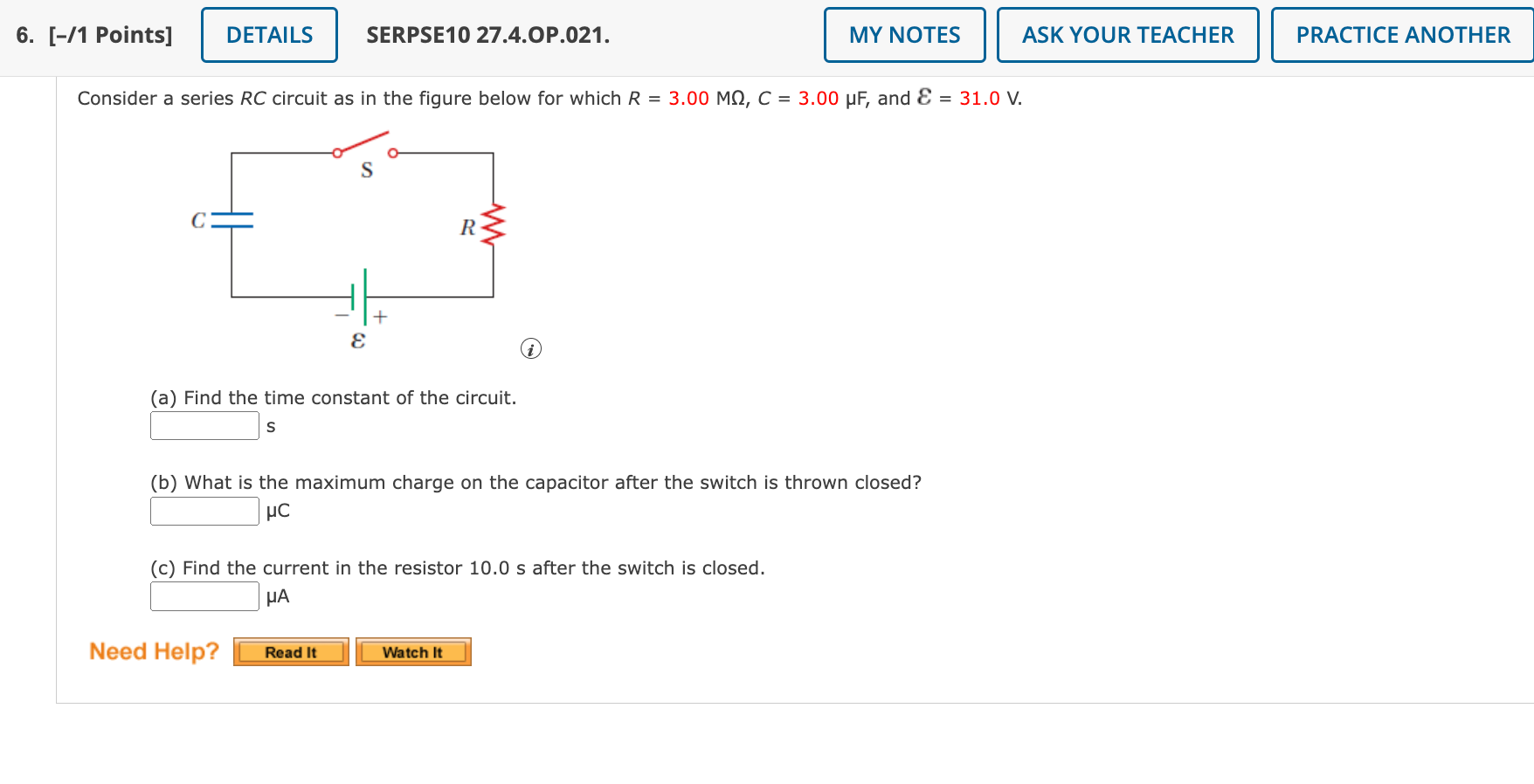Click the circuit figure info icon
This screenshot has height=784, width=1534.
(x=531, y=347)
